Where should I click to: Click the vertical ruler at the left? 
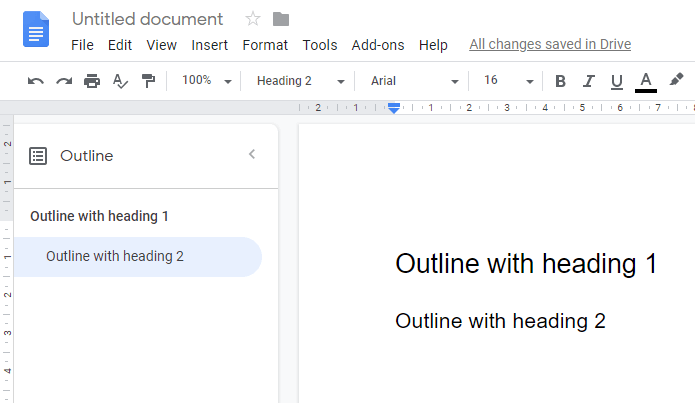click(x=7, y=259)
